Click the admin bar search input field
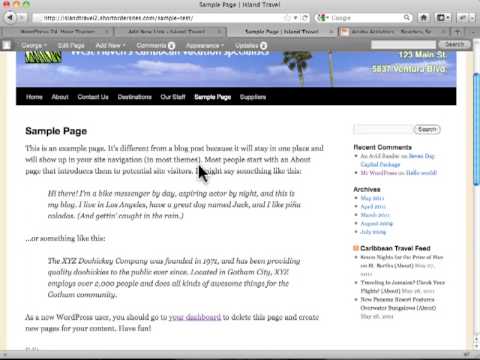Image resolution: width=480 pixels, height=360 pixels. (403, 45)
